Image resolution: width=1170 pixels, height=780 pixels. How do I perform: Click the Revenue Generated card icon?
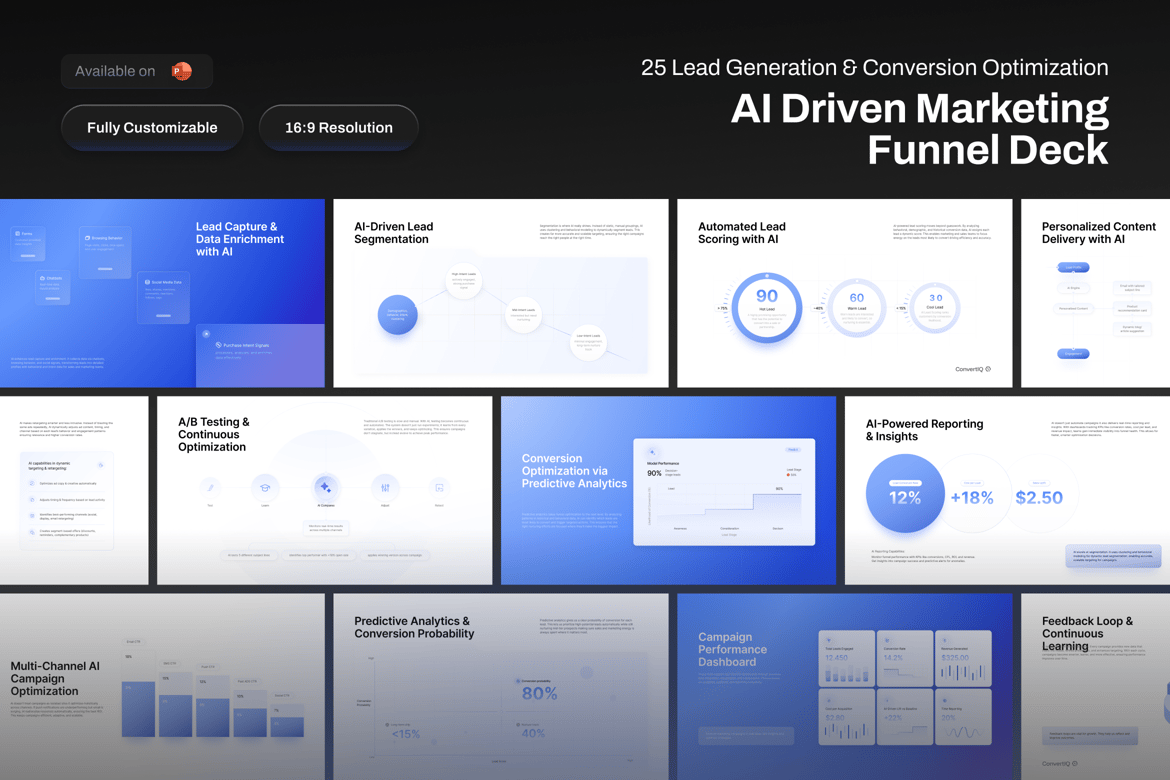(x=945, y=640)
